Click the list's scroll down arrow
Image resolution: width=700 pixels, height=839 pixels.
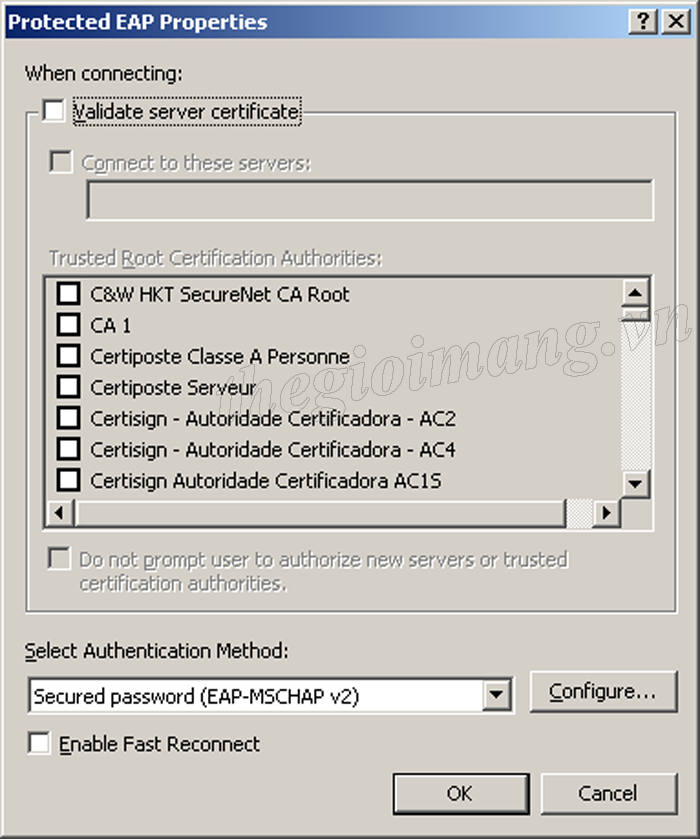[635, 484]
